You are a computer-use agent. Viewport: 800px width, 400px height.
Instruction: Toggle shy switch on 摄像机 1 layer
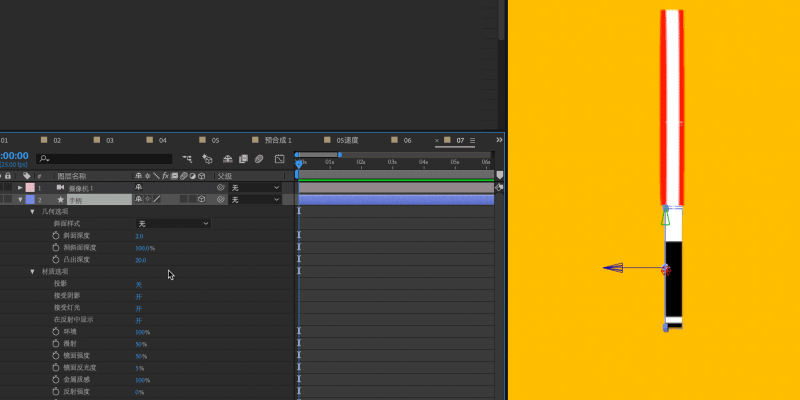point(139,188)
